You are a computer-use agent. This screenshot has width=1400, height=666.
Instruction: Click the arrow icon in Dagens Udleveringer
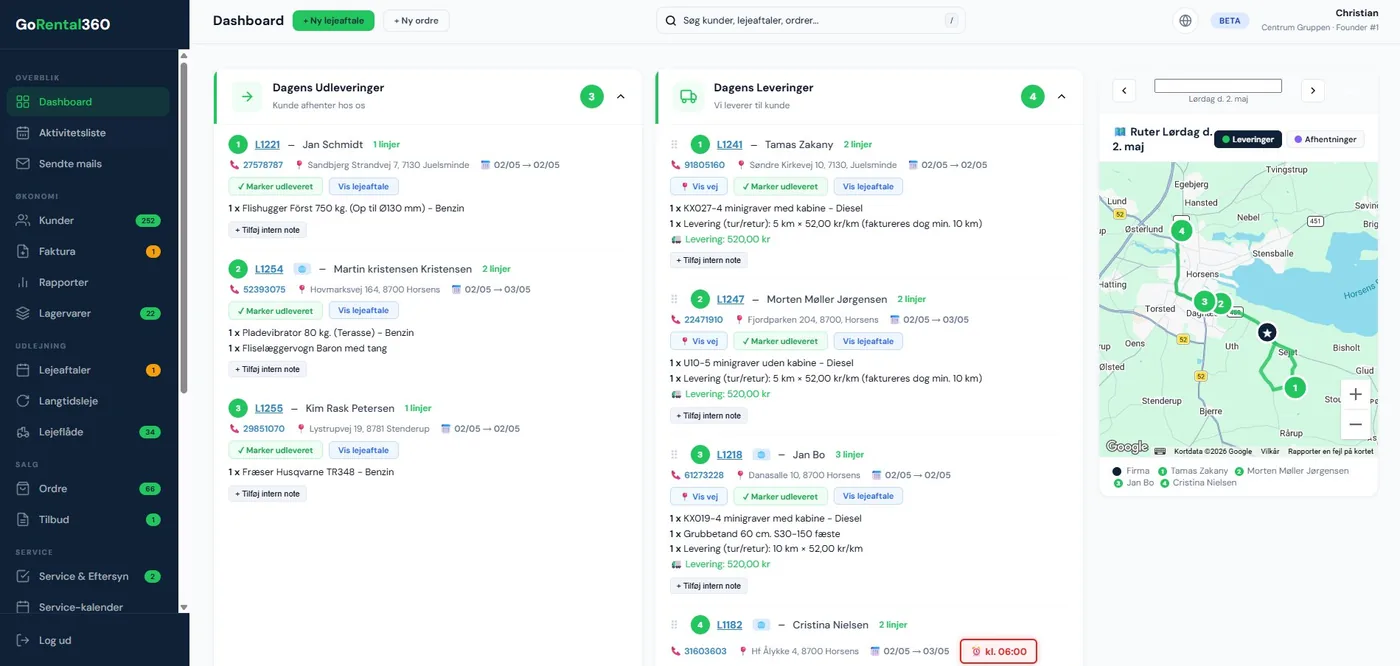(247, 96)
